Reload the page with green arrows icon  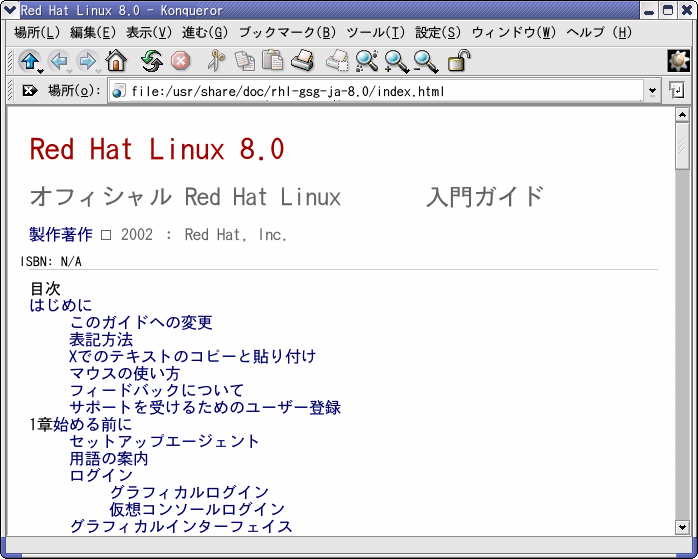pos(152,61)
